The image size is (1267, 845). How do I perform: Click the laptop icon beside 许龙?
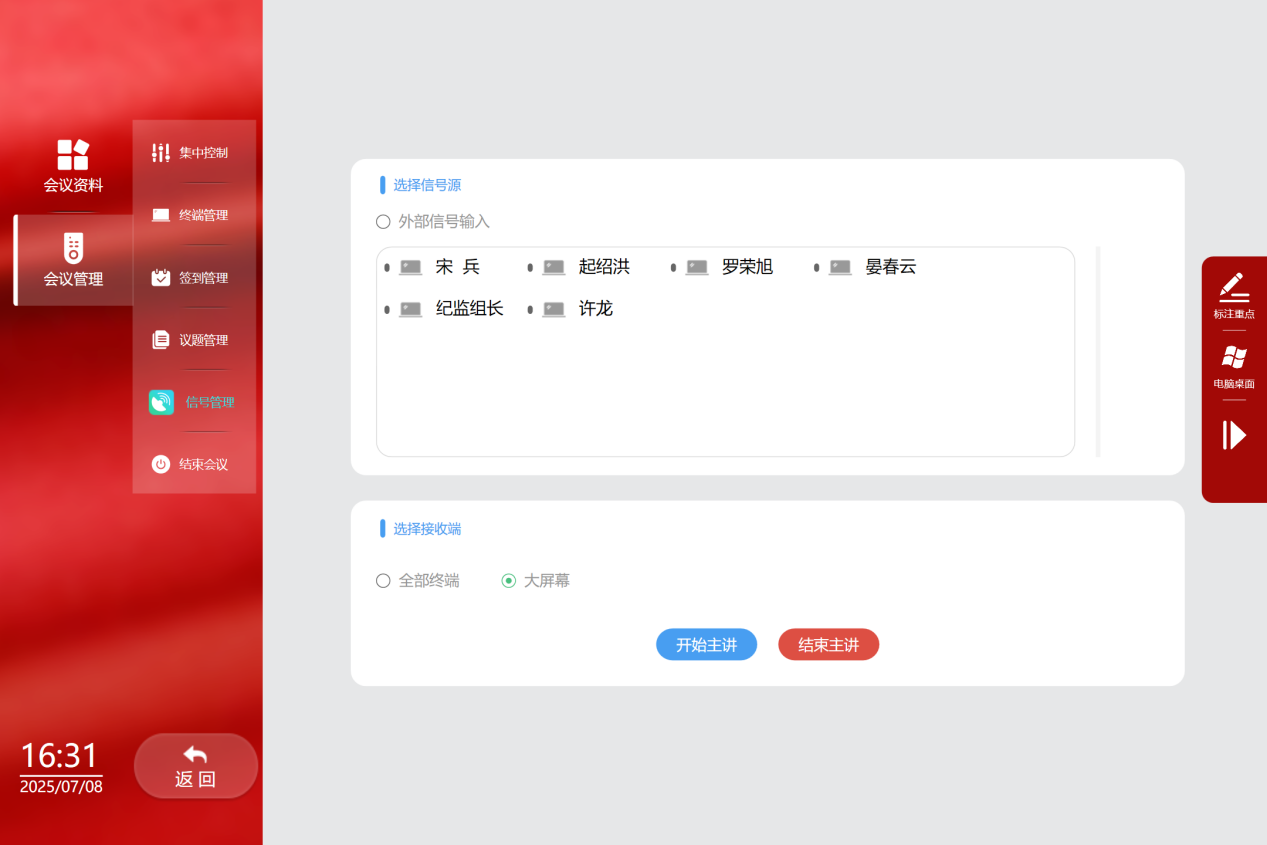(x=554, y=309)
